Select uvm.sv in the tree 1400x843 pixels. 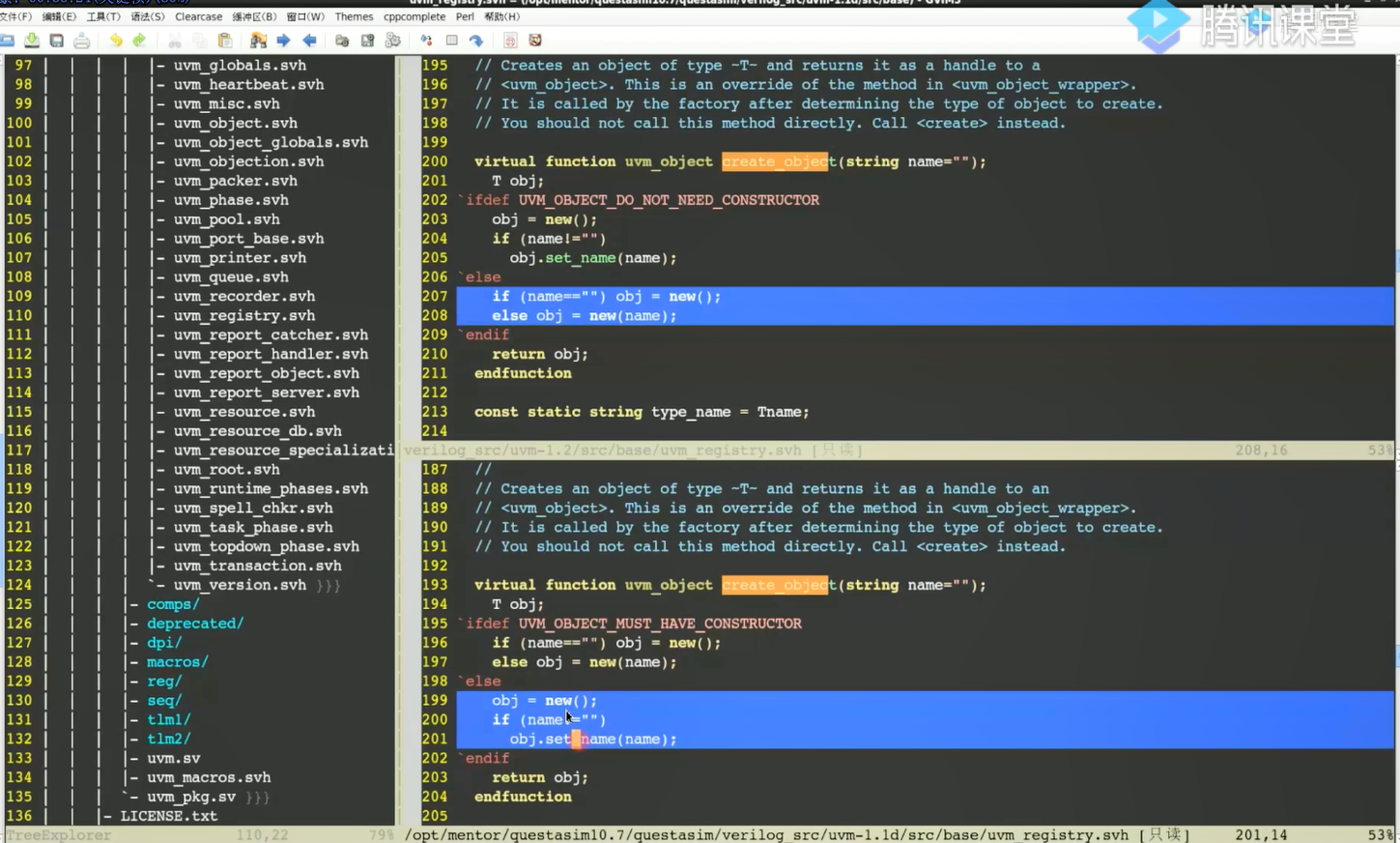[174, 758]
